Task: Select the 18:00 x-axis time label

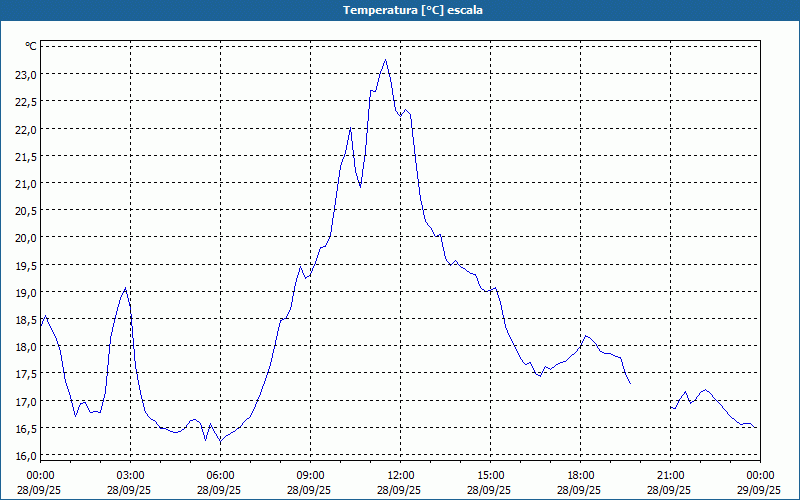Action: click(580, 475)
